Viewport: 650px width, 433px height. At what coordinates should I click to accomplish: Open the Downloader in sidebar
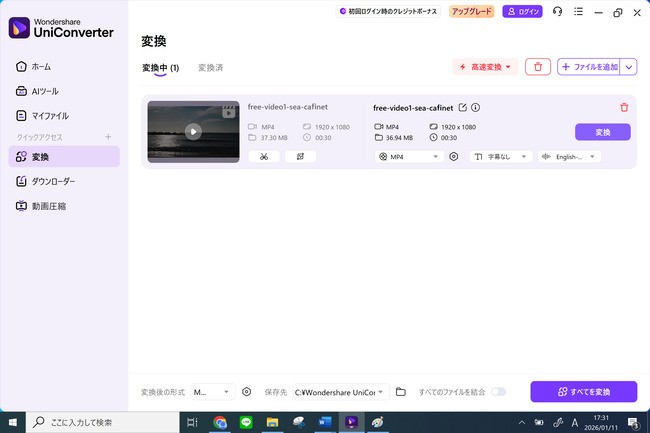coord(45,181)
